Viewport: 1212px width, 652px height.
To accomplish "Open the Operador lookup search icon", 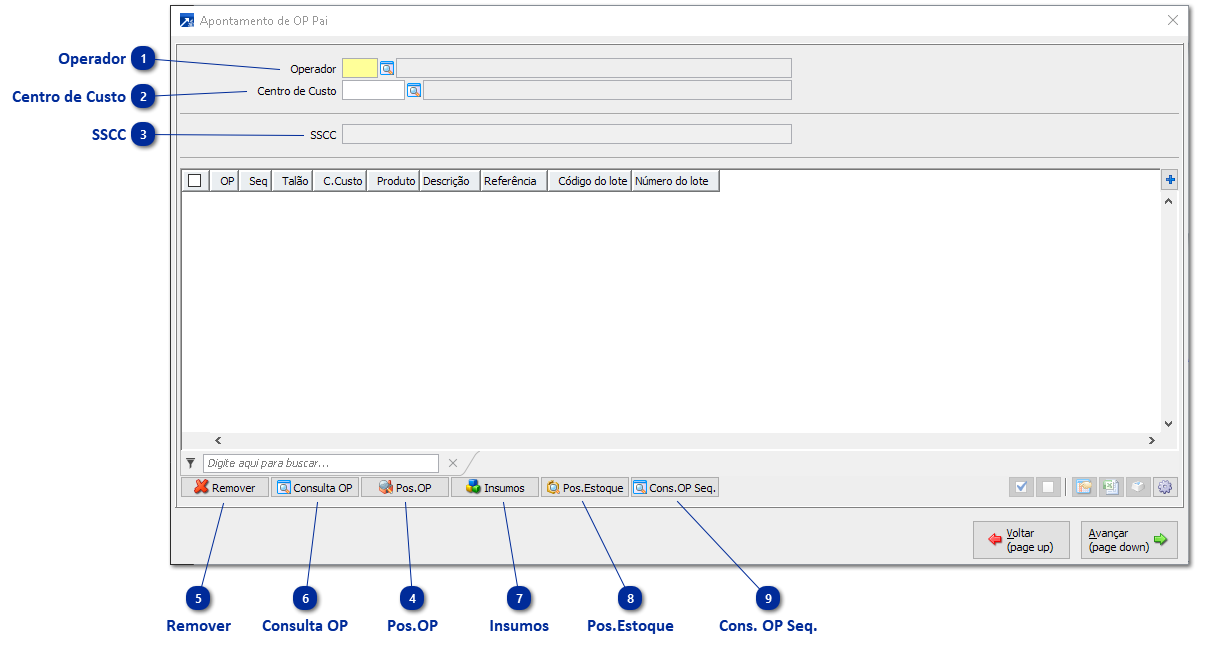I will (x=387, y=68).
